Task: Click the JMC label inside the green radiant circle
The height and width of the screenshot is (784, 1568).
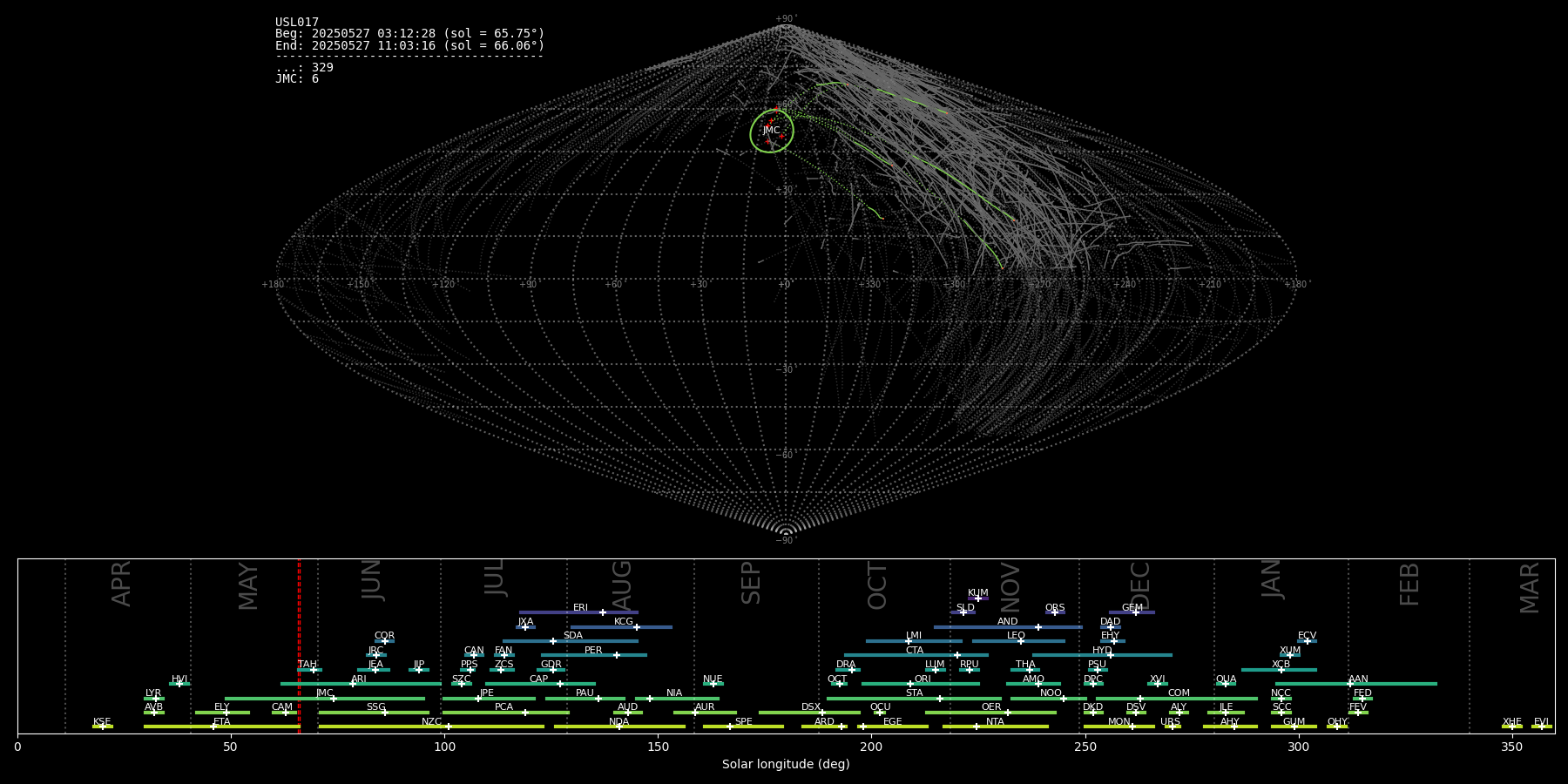Action: [x=771, y=131]
